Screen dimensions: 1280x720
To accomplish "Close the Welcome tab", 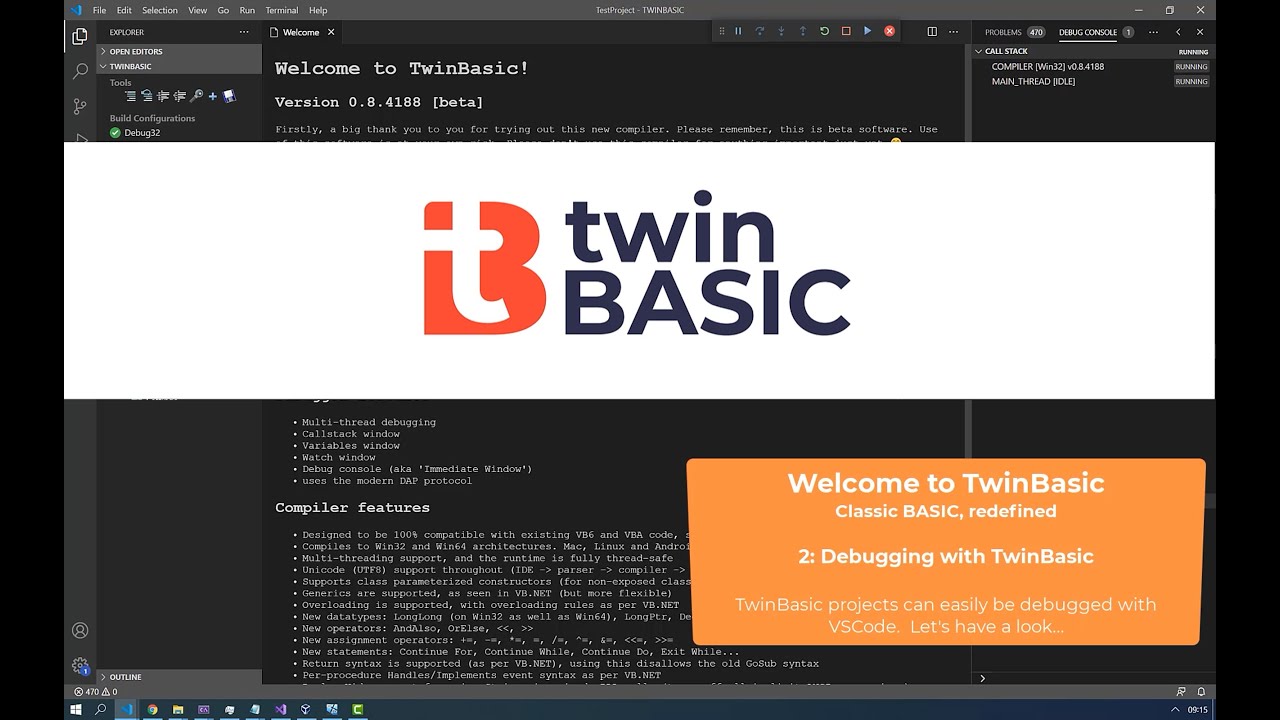I will [331, 32].
